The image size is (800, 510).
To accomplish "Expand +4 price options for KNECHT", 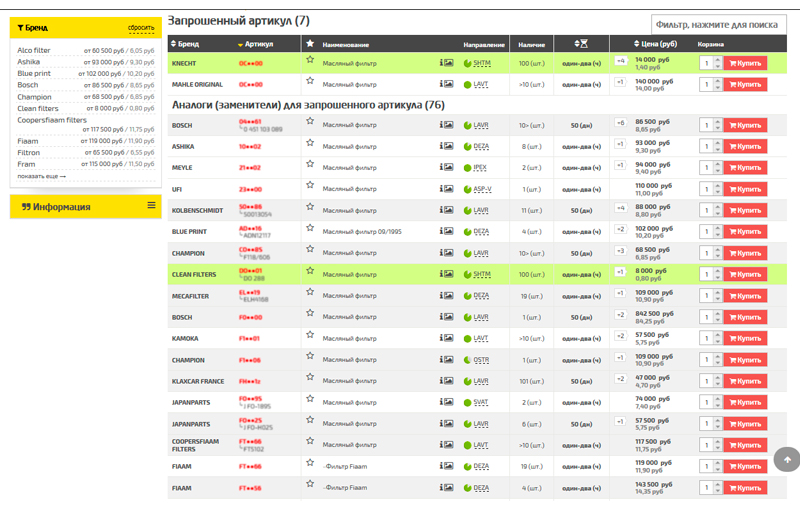I will tap(620, 61).
